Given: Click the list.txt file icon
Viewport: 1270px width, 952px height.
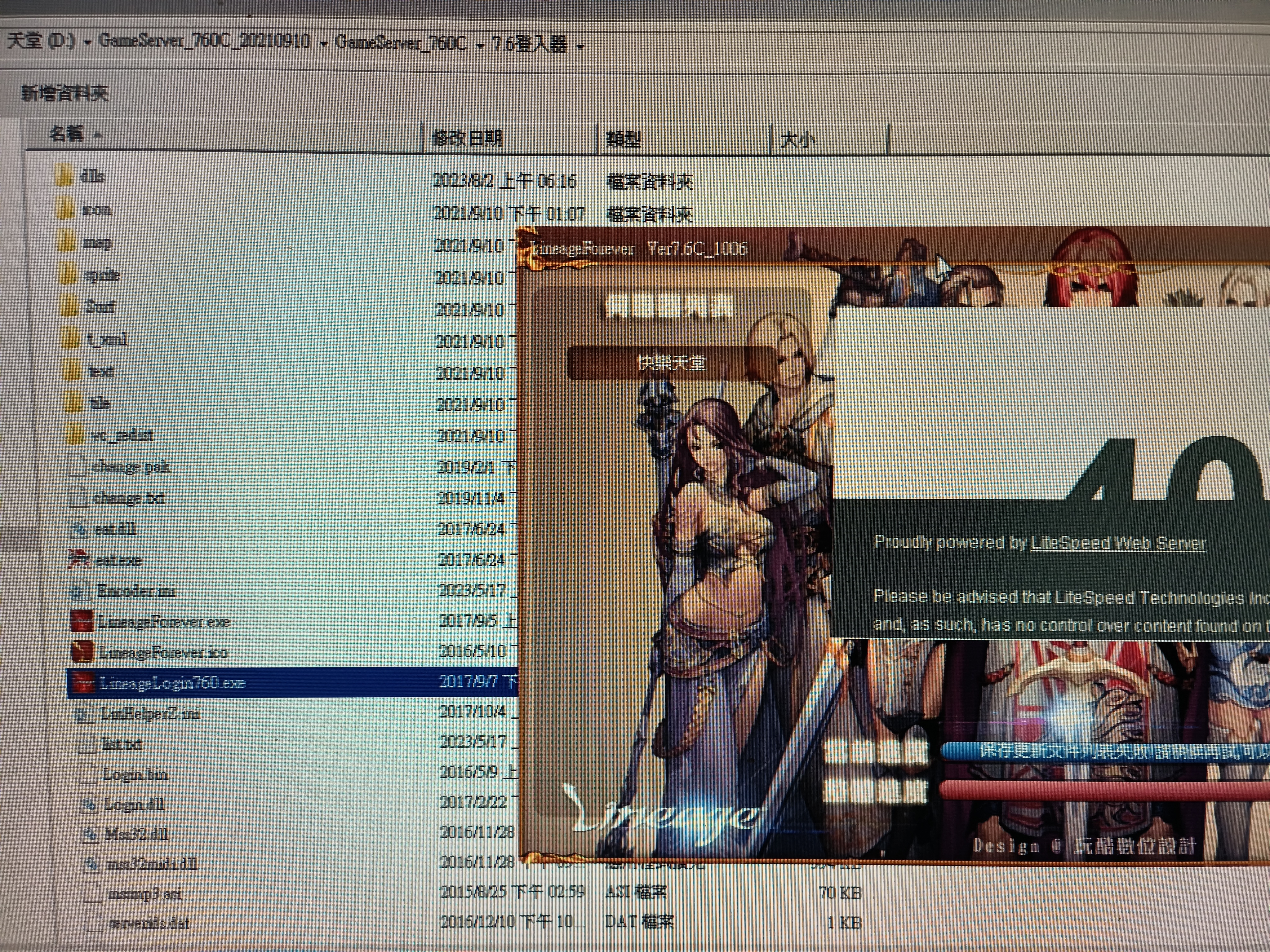Looking at the screenshot, I should (86, 744).
